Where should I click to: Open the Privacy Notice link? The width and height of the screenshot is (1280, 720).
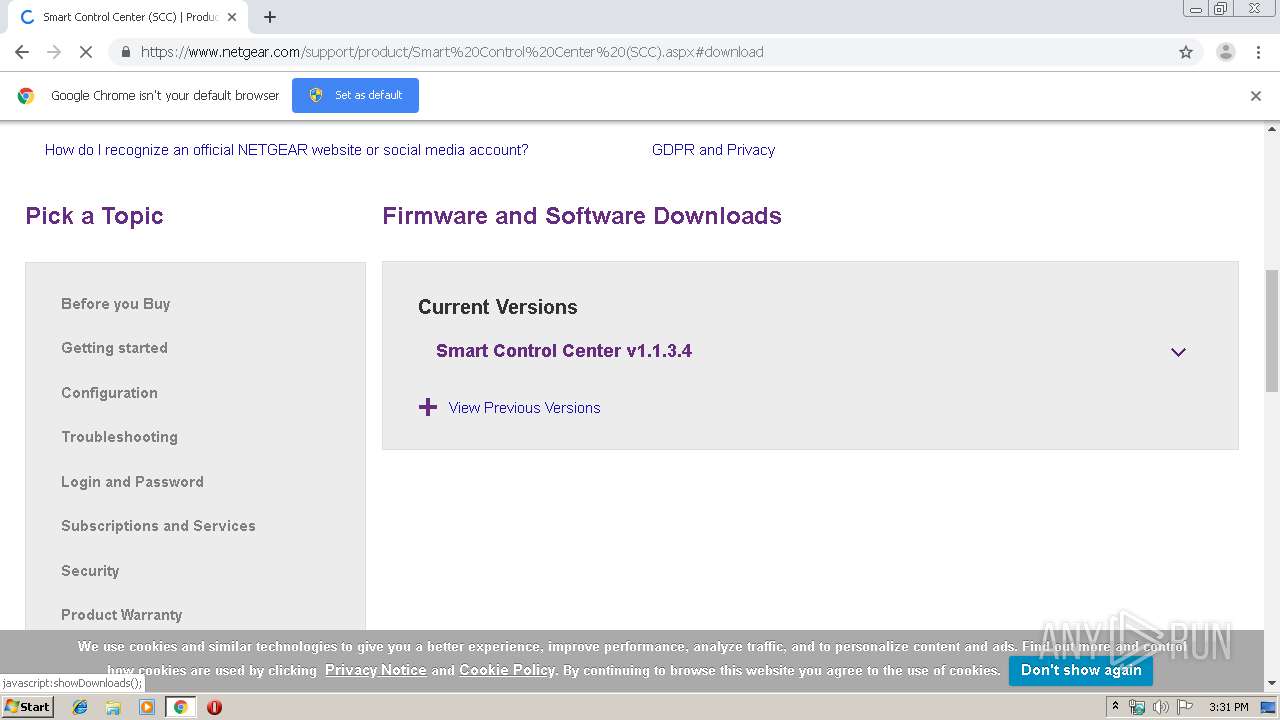376,670
